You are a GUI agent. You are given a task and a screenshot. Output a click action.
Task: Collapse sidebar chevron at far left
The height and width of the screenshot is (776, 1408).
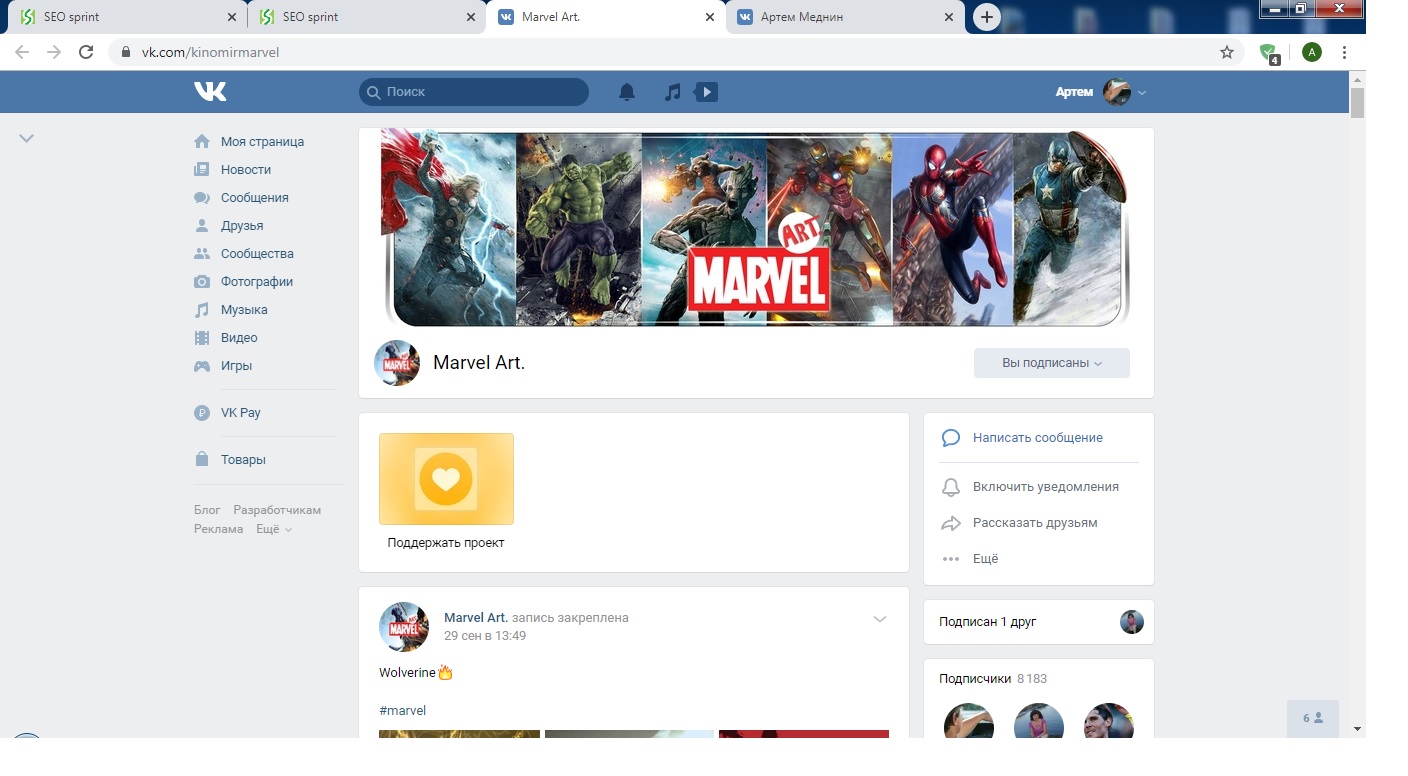point(27,138)
